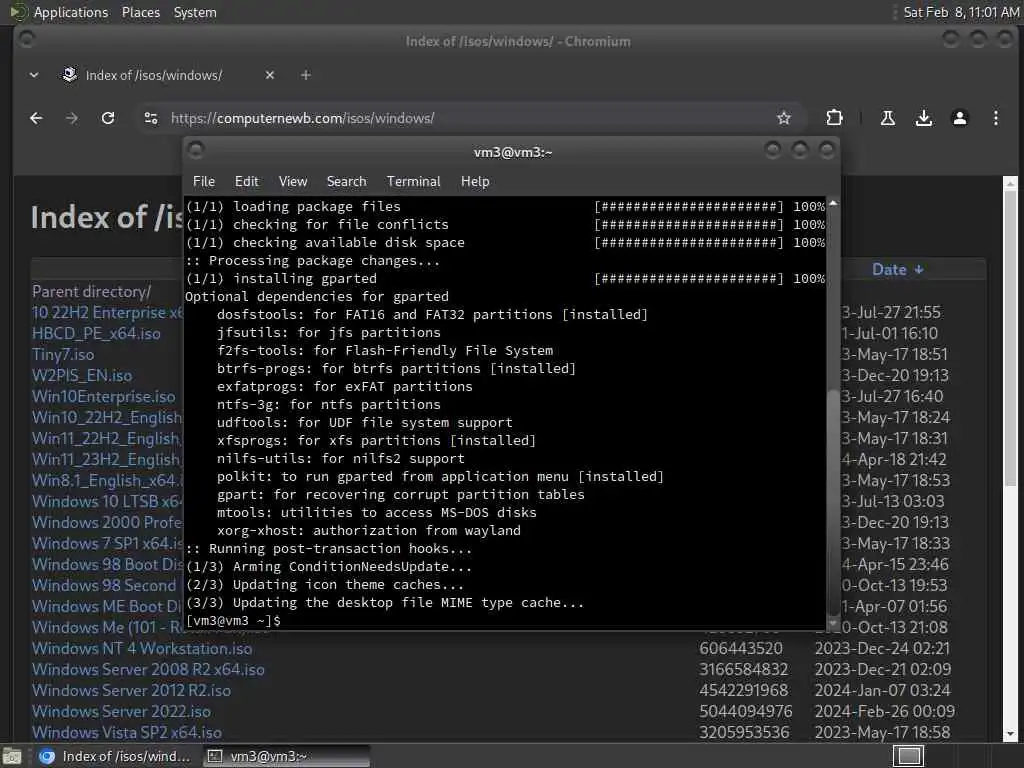The height and width of the screenshot is (768, 1024).
Task: Download Tiny7.iso link
Action: click(63, 354)
